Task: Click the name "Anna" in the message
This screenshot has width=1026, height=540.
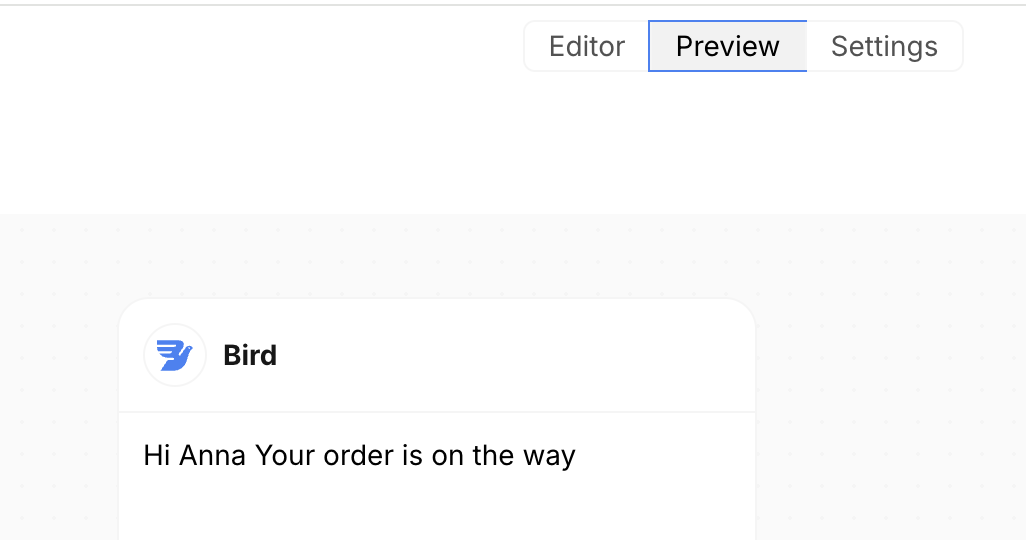Action: pyautogui.click(x=213, y=456)
